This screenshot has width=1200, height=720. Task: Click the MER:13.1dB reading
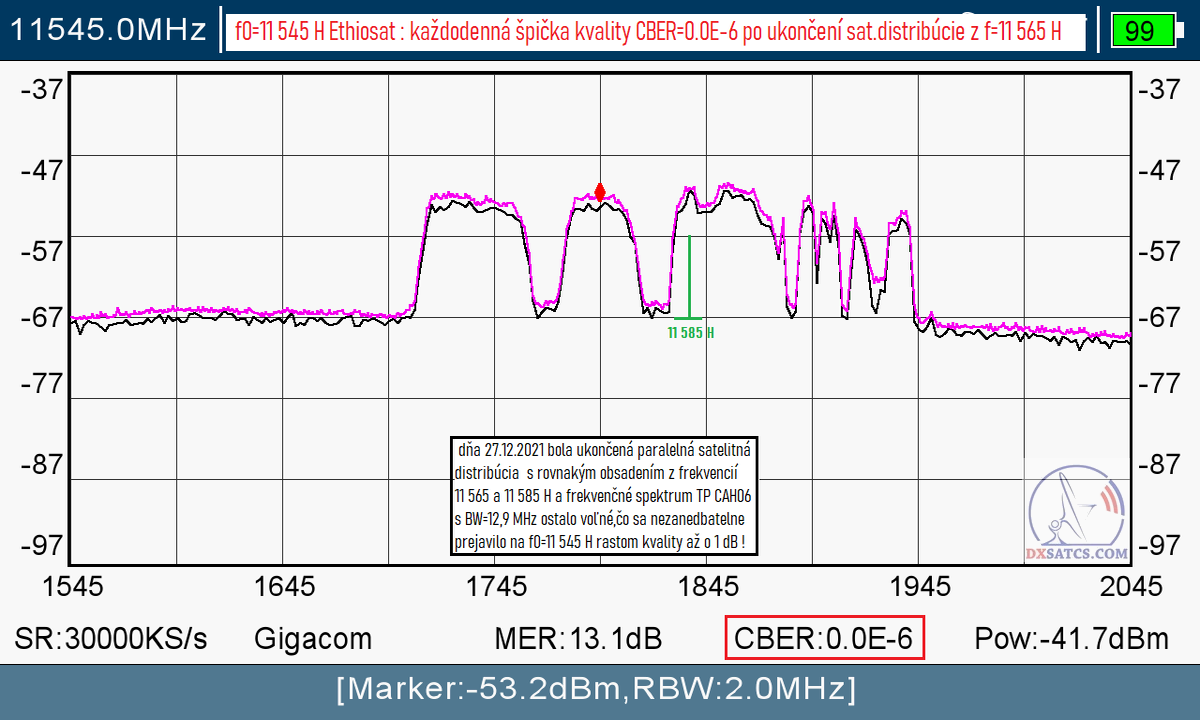click(x=578, y=638)
